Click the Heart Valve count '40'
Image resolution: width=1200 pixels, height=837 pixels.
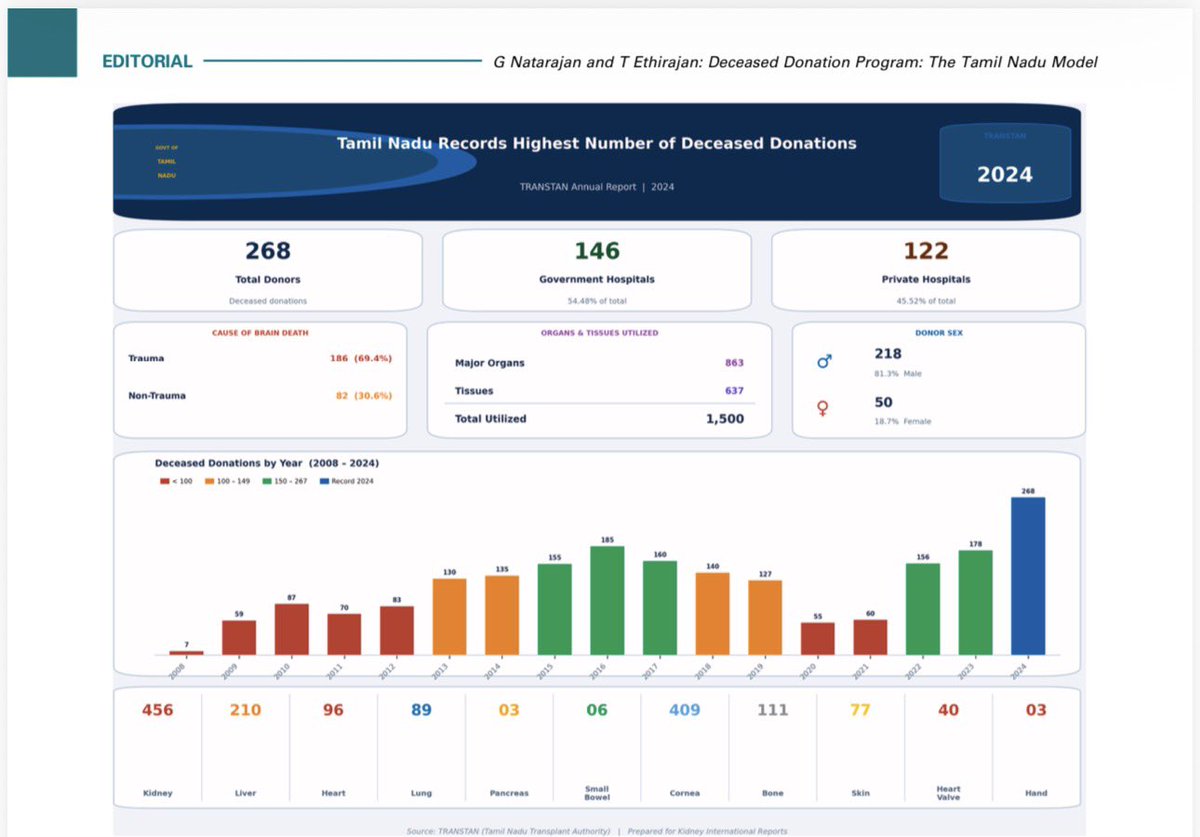pyautogui.click(x=949, y=710)
